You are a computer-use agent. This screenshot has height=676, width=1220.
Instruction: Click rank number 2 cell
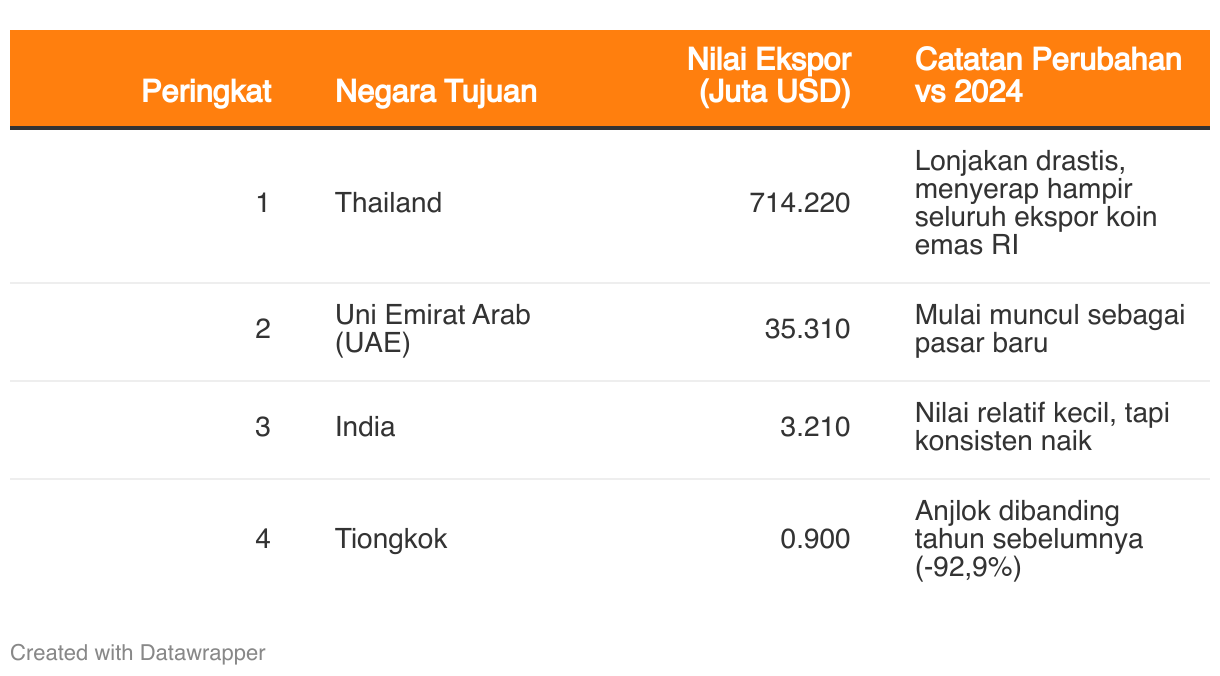(262, 329)
